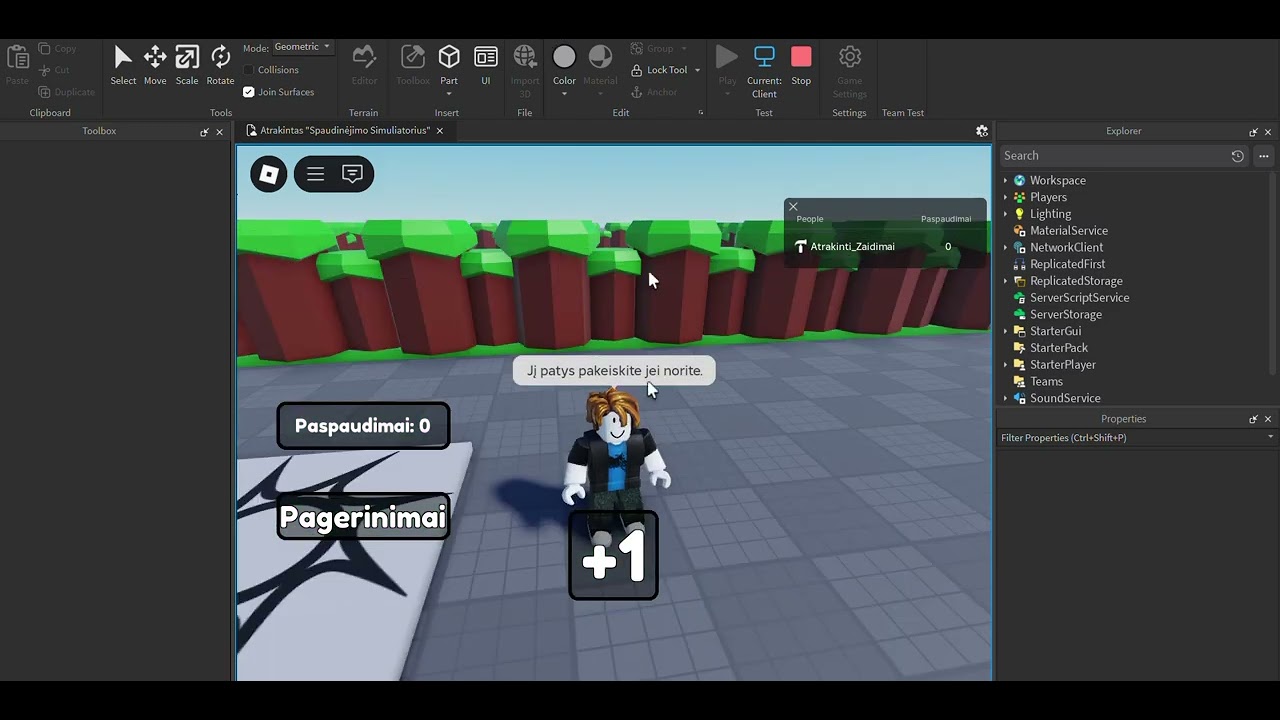Open the Mode Geometric dropdown
1280x720 pixels.
click(302, 47)
